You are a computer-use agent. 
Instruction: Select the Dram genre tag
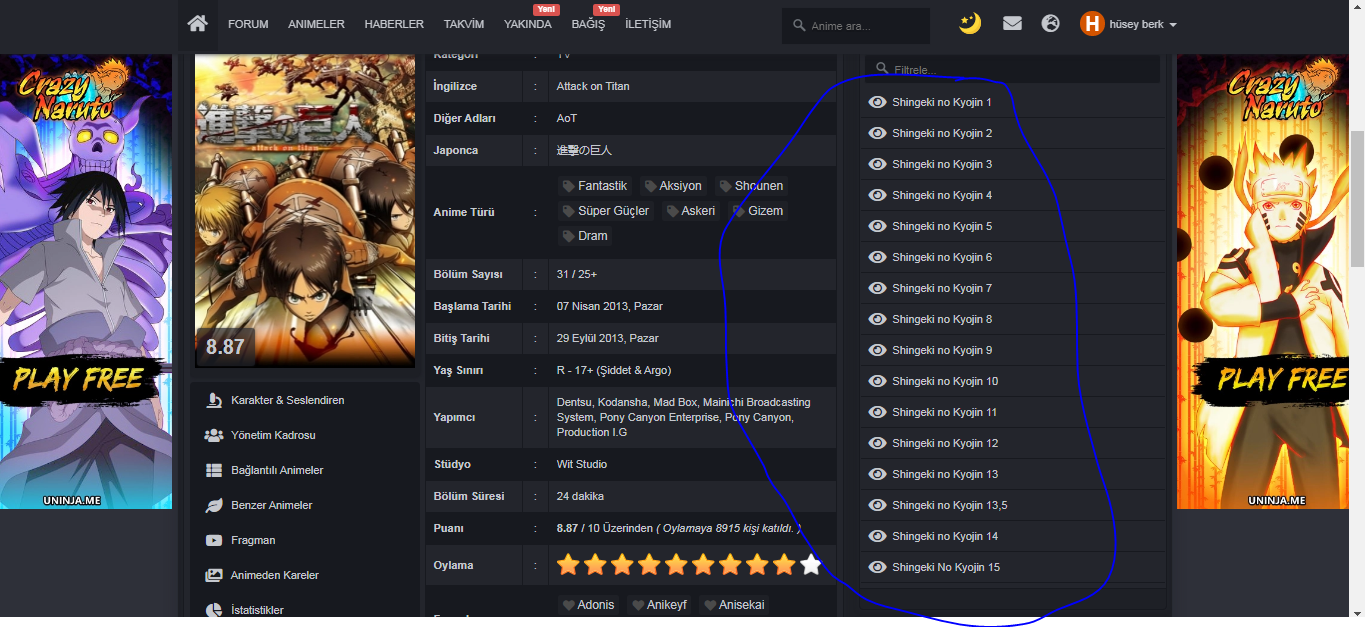click(585, 236)
